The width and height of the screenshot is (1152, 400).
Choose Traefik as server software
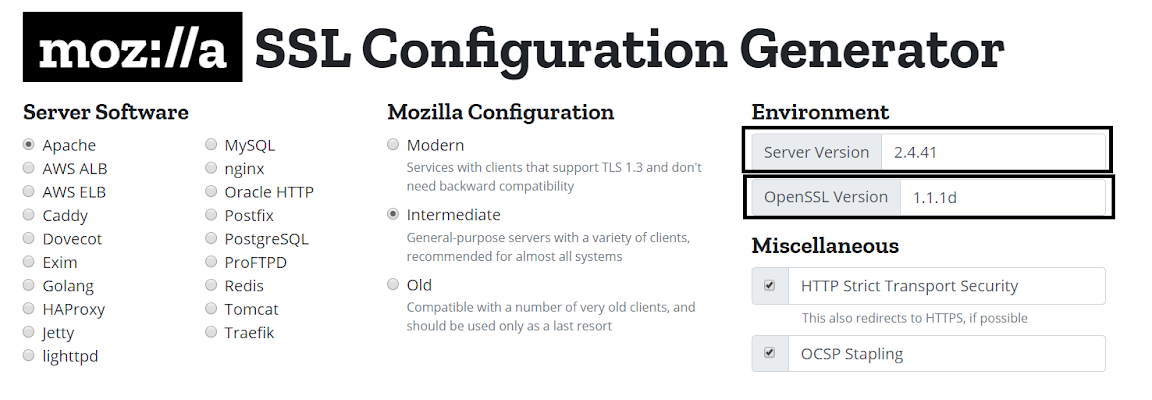tap(211, 332)
